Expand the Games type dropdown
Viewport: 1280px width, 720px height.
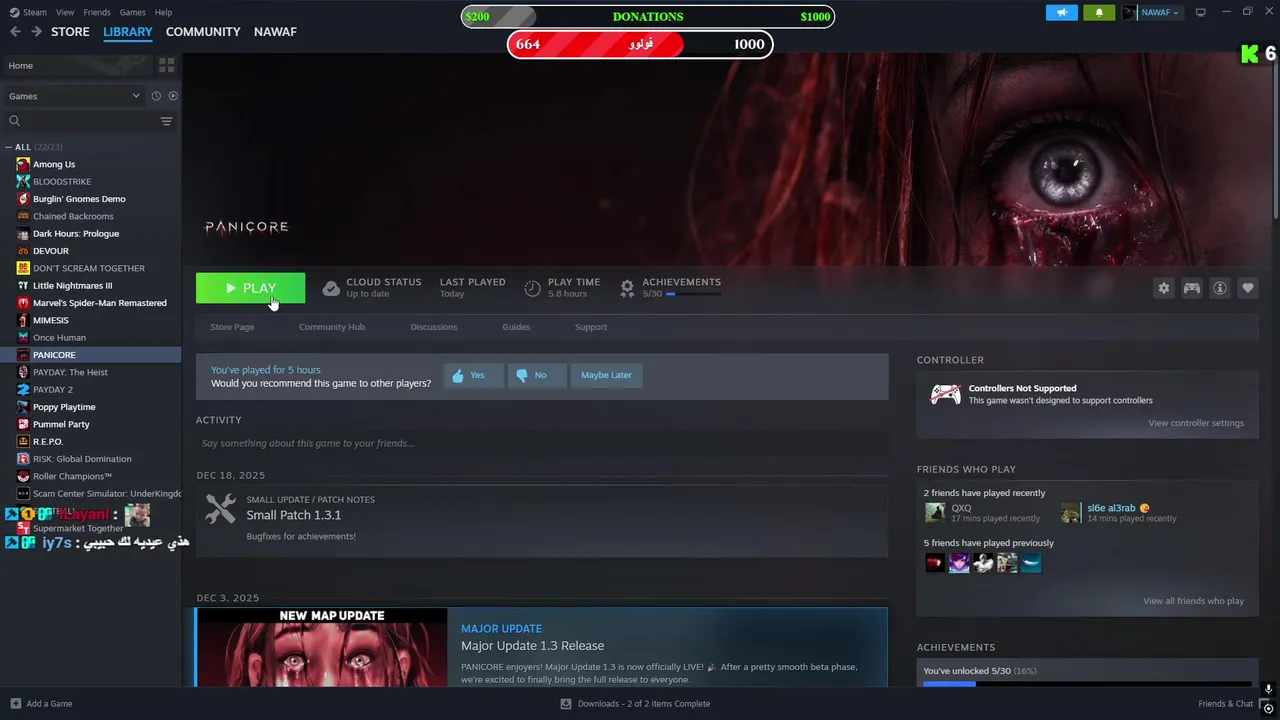tap(74, 96)
